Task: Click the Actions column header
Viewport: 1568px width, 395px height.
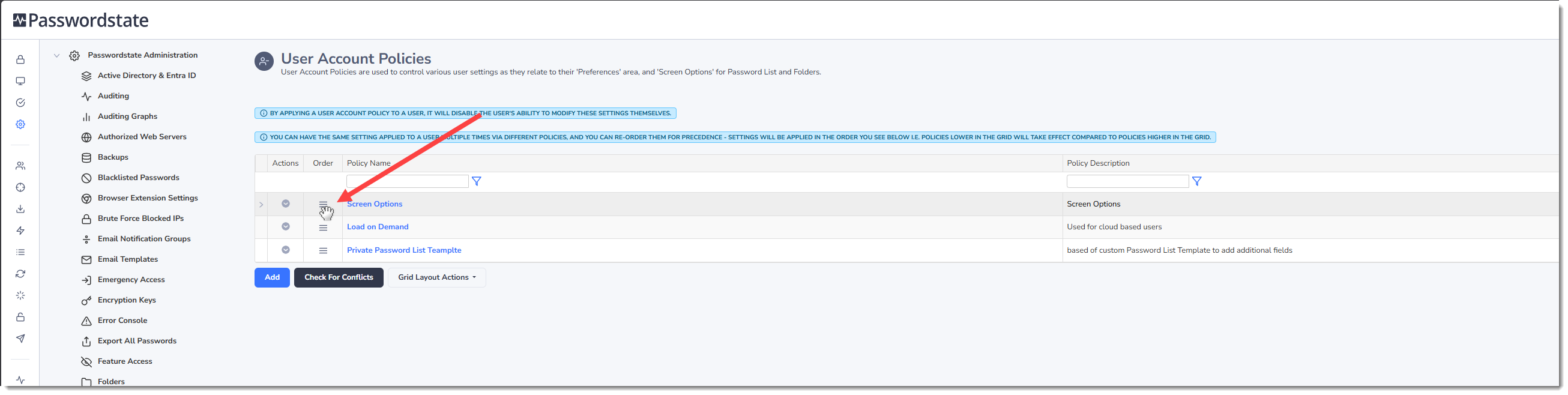Action: (285, 163)
